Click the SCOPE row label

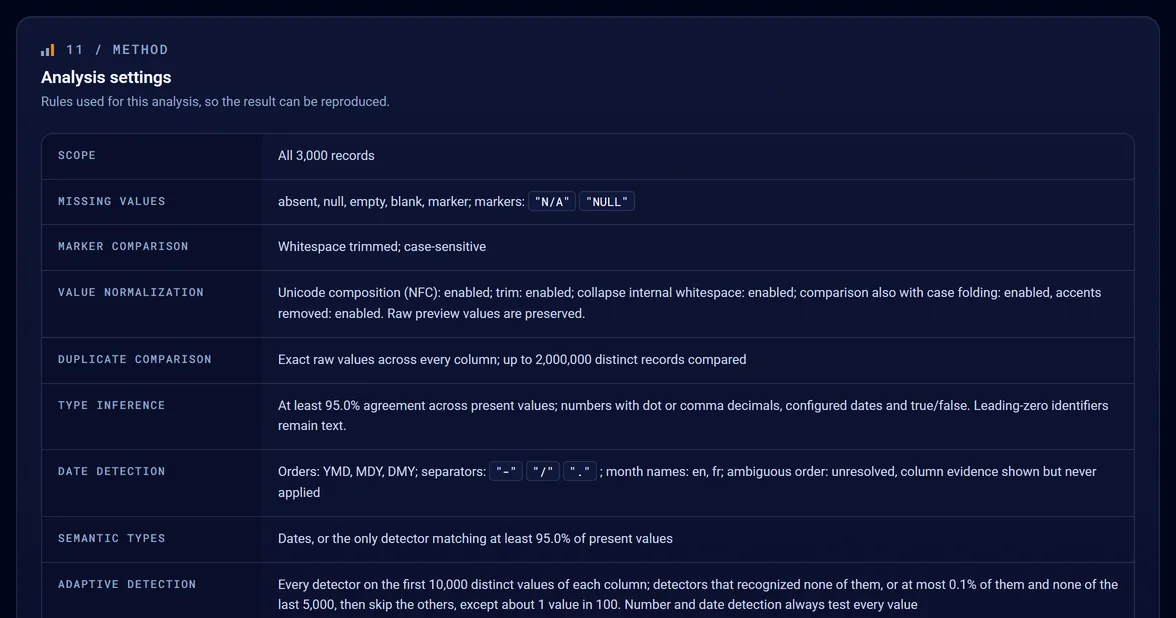[76, 155]
